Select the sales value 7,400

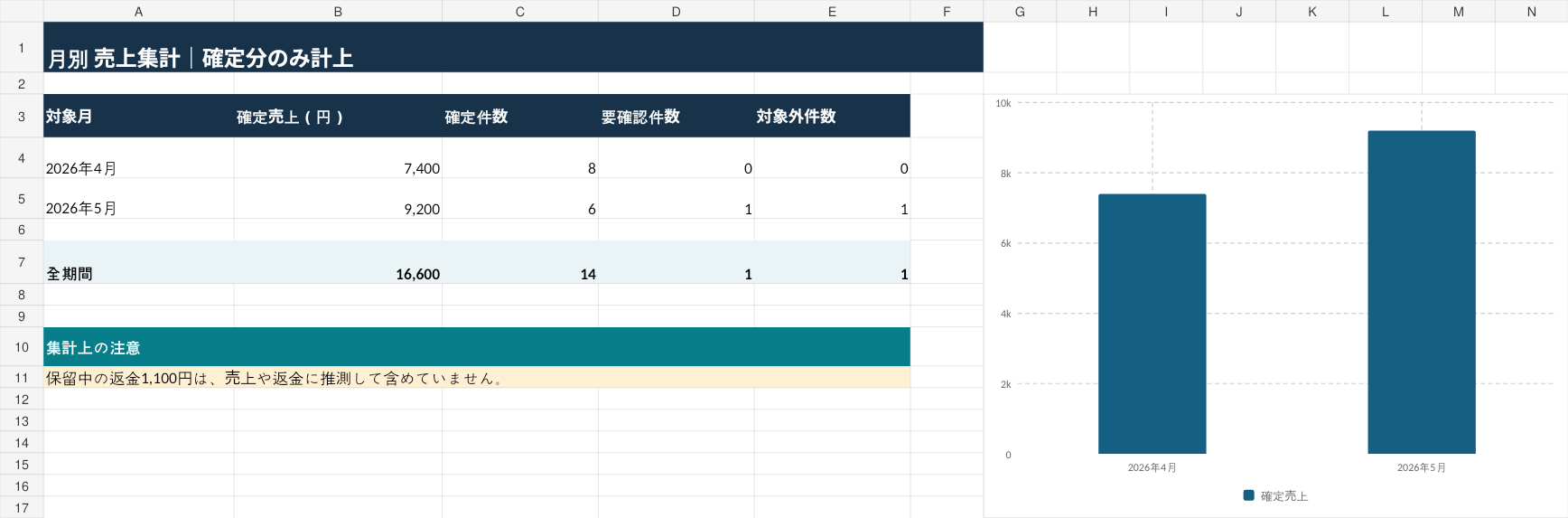coord(338,158)
